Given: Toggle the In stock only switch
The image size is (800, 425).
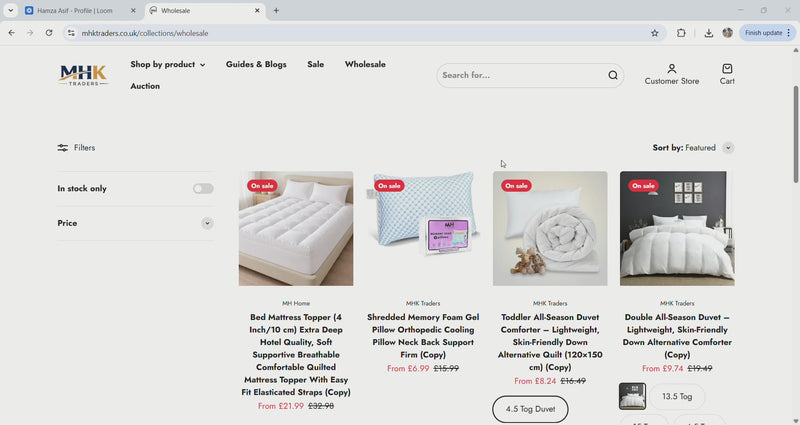Looking at the screenshot, I should (x=203, y=188).
